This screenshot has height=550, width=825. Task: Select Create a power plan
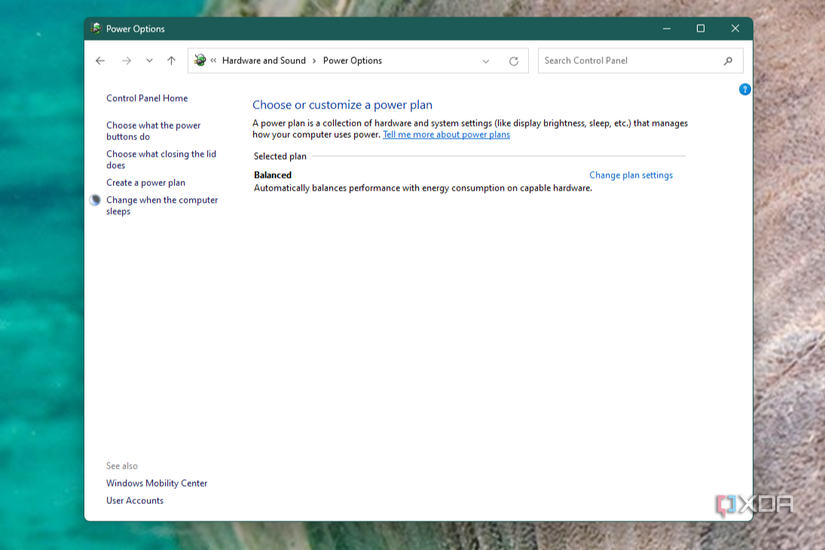(x=146, y=183)
